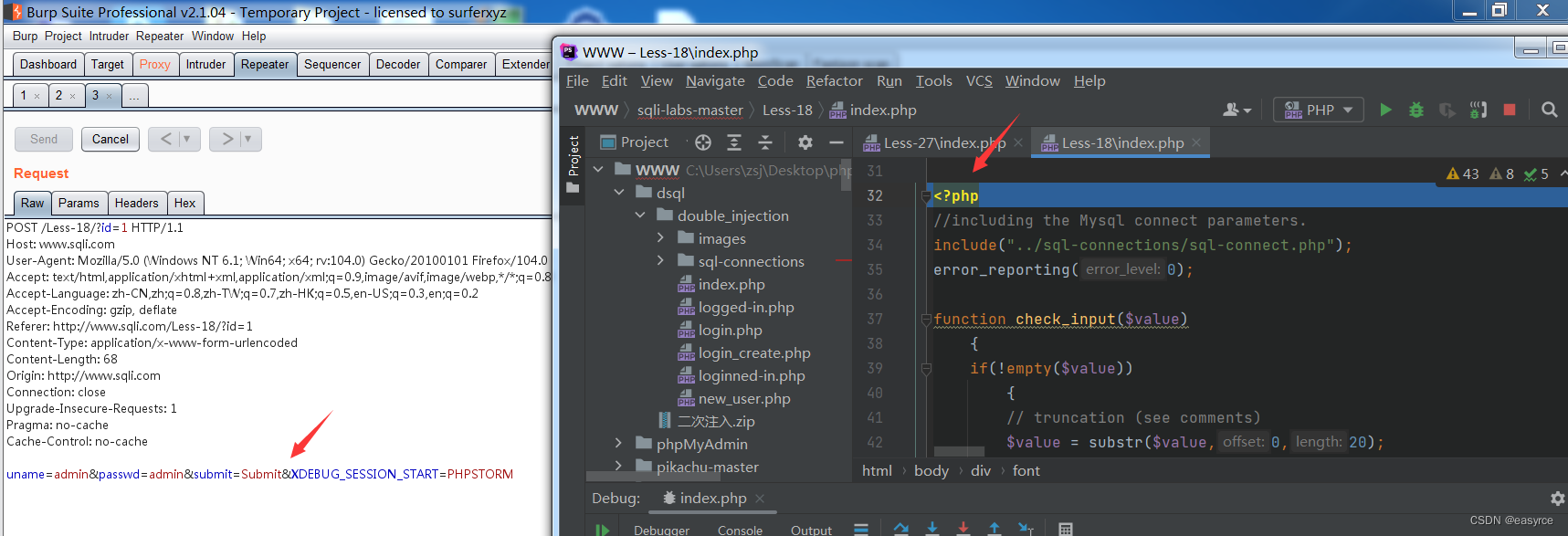Expand the phpMyAdmin folder
The height and width of the screenshot is (536, 1568).
(619, 444)
